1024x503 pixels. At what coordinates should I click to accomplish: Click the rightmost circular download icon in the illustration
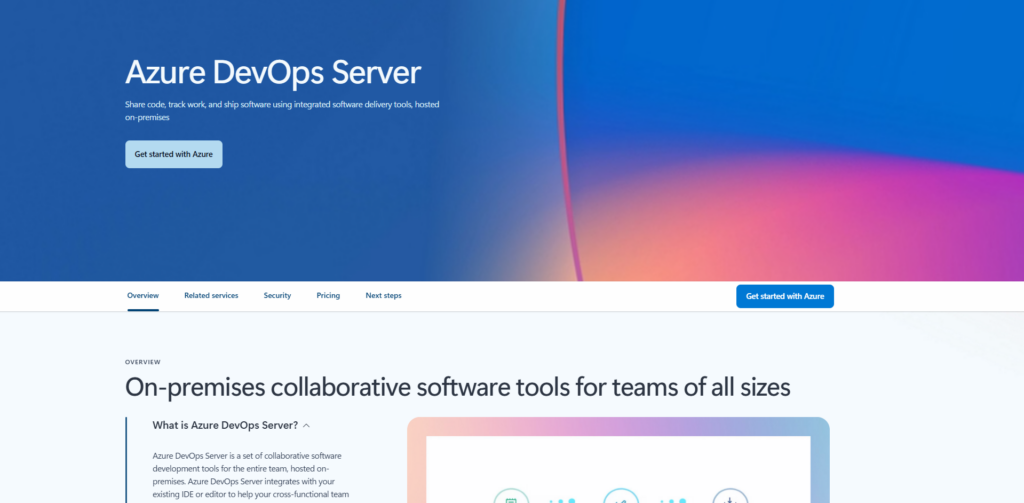(729, 497)
